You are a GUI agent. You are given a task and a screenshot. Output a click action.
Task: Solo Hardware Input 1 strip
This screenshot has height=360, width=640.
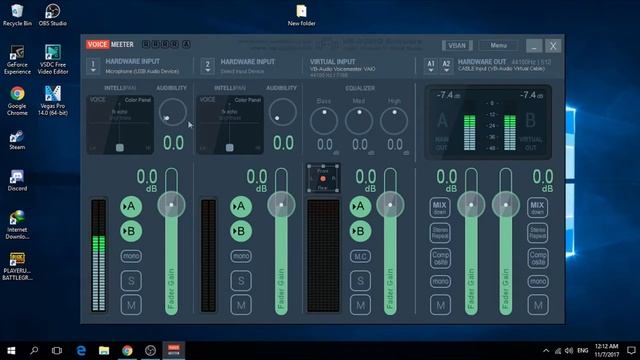point(131,281)
